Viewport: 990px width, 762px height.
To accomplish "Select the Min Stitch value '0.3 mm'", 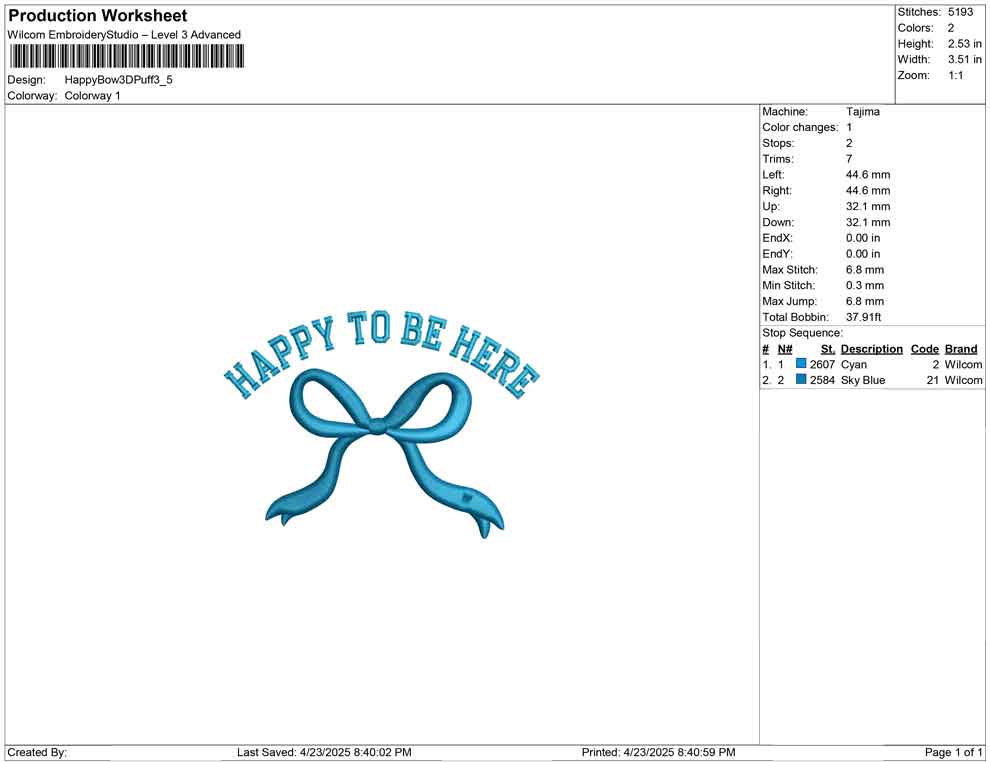I will 864,285.
